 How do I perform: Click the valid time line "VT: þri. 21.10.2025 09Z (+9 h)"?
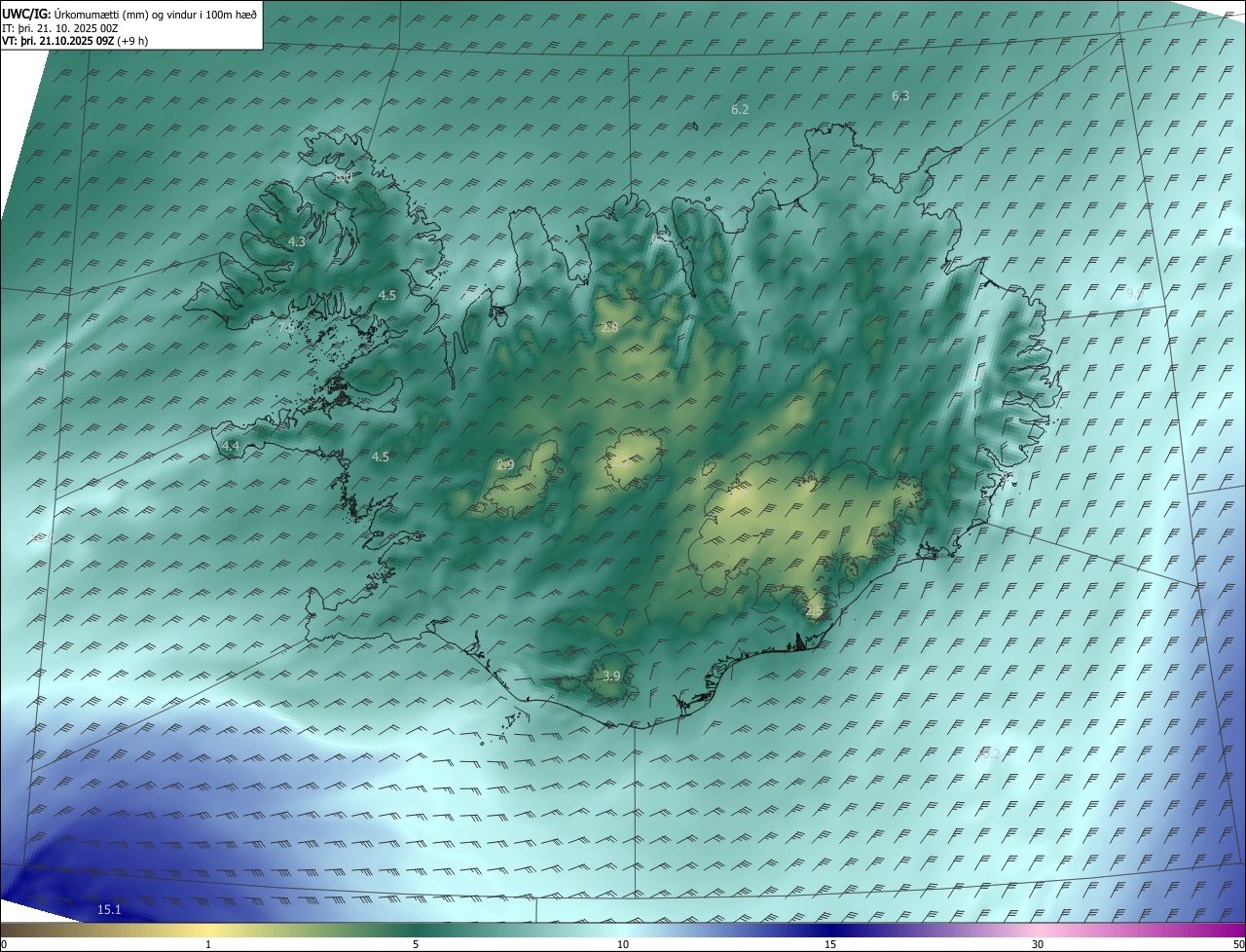point(75,42)
